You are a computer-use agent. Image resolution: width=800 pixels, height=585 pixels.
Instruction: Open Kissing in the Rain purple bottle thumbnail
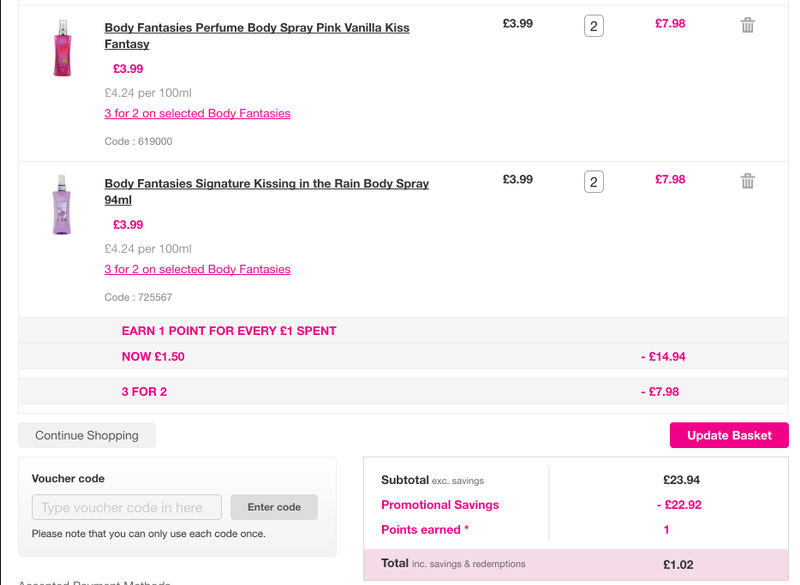point(62,205)
